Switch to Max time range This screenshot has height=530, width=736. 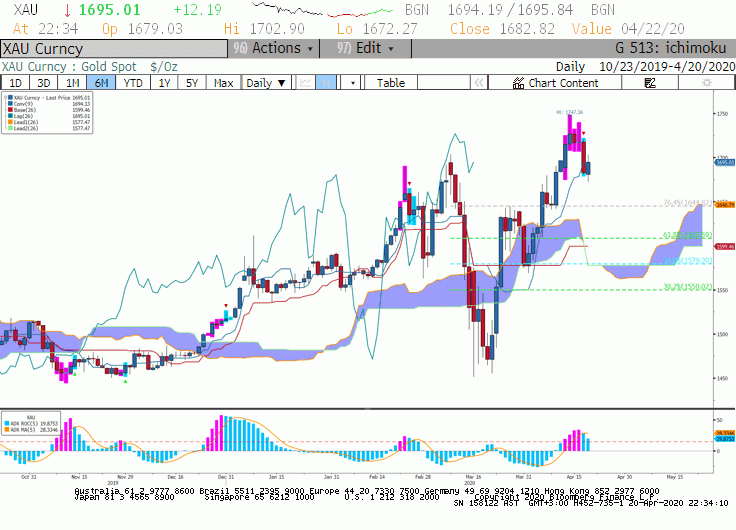[x=223, y=83]
